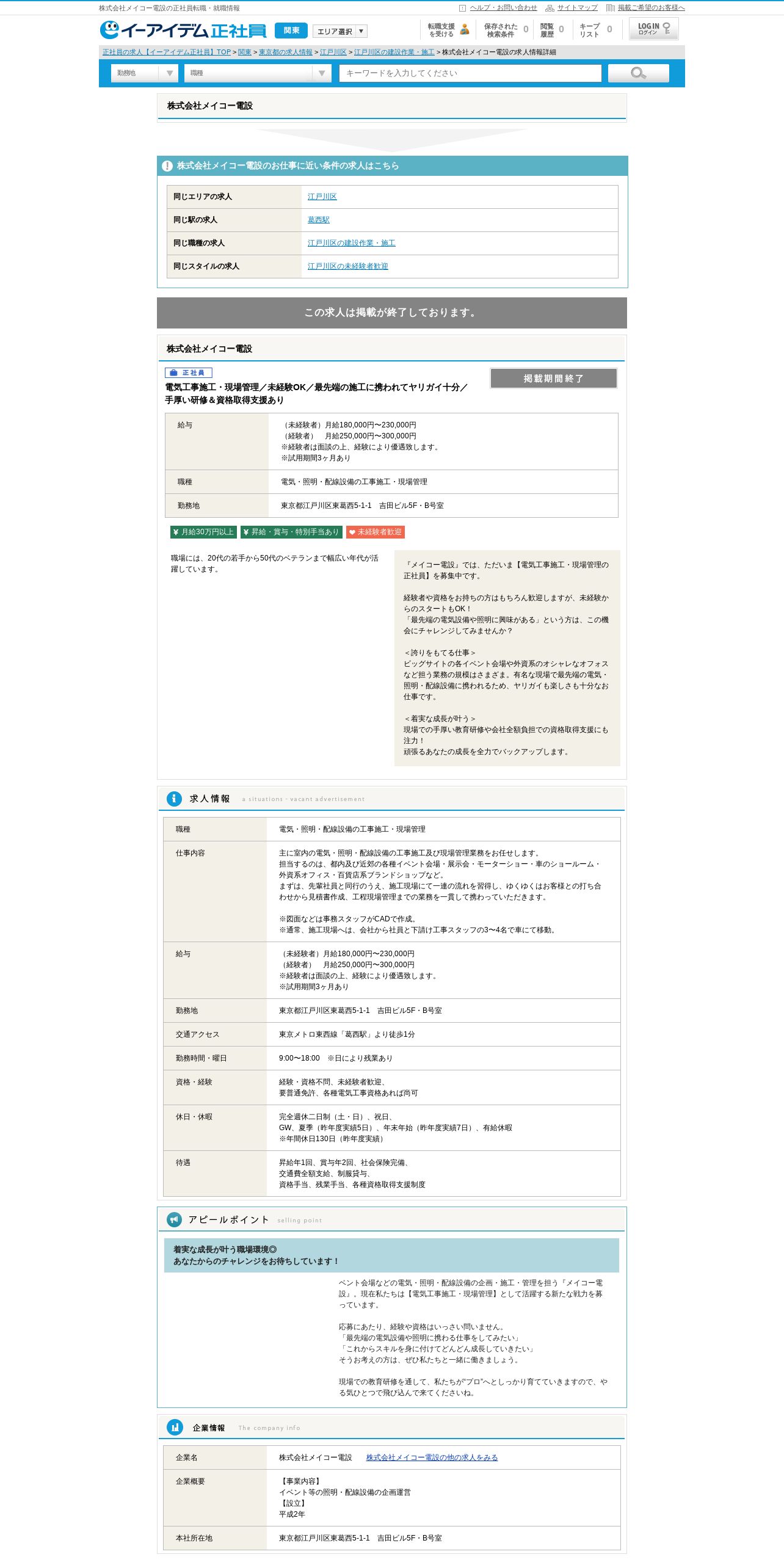Open the 職種 dropdown in search bar
Screen dimensions: 784x1568
pos(258,73)
